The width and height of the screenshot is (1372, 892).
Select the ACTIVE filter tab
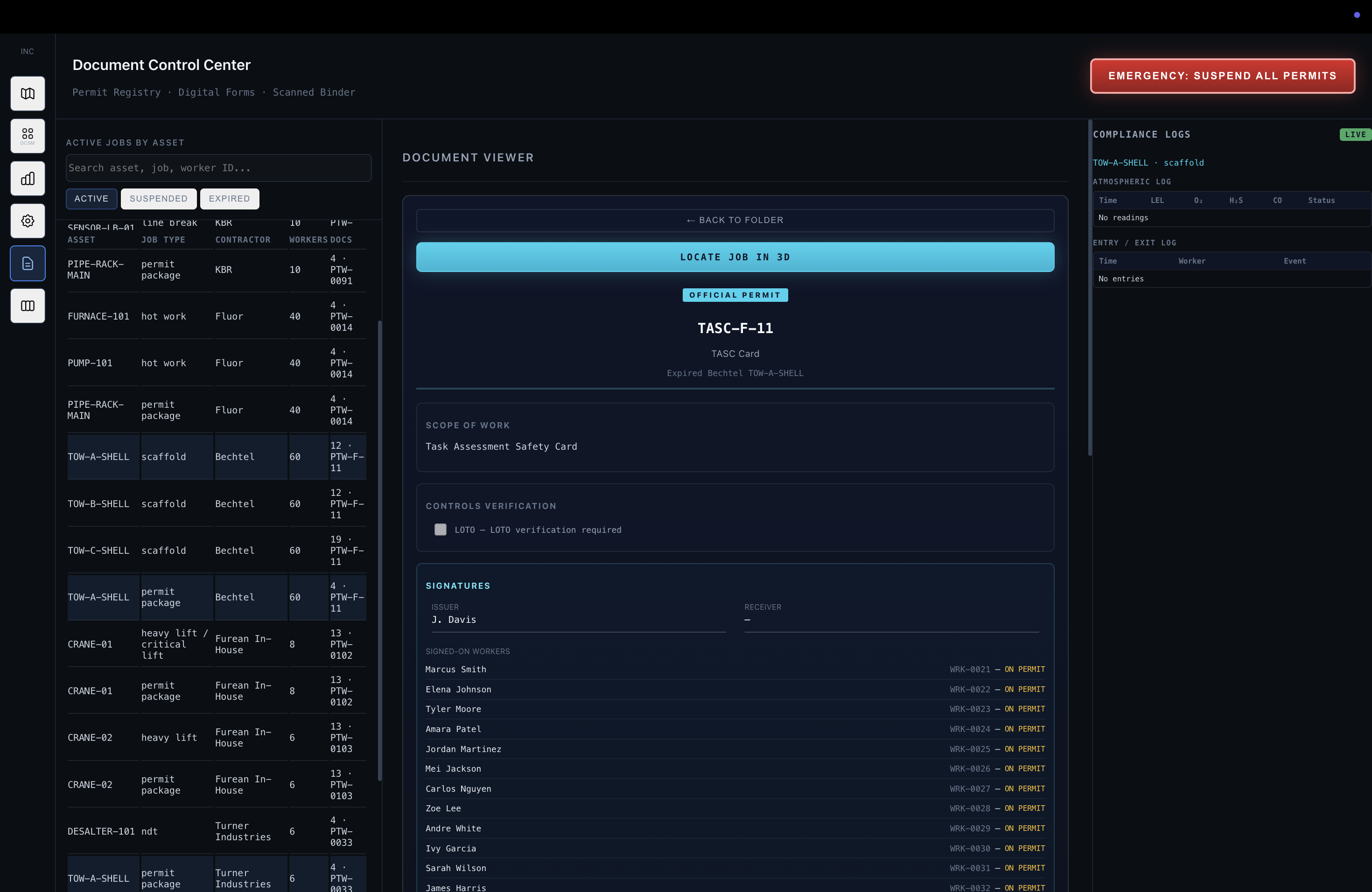point(91,199)
